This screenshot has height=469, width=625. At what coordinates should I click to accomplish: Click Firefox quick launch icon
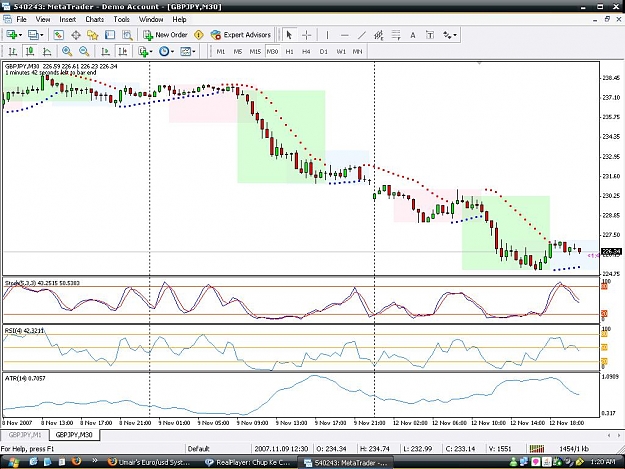[x=76, y=462]
